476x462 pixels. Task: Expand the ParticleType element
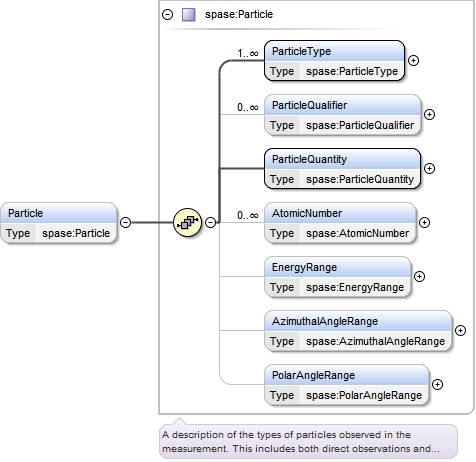tap(413, 61)
